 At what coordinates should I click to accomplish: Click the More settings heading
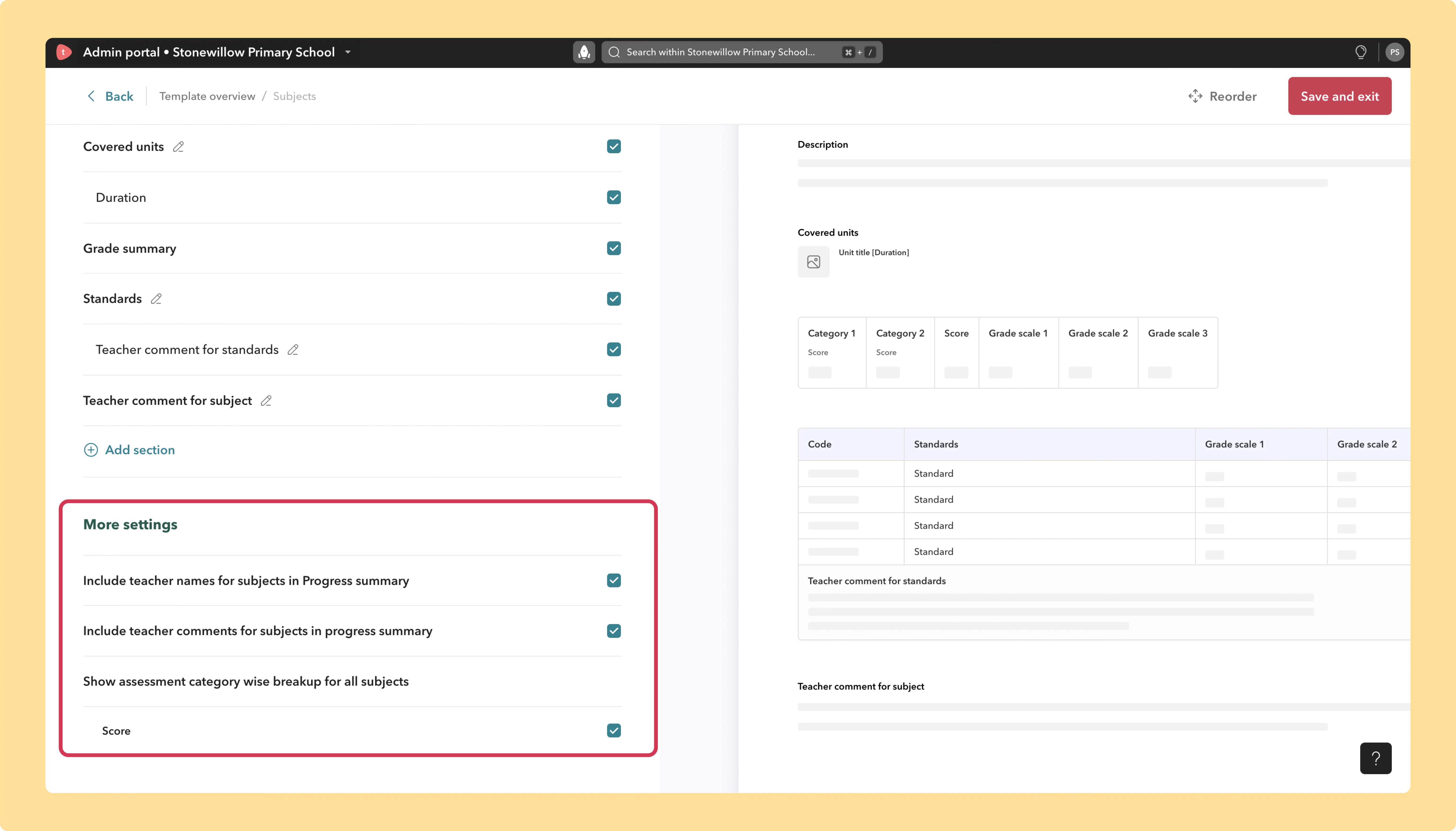coord(130,524)
